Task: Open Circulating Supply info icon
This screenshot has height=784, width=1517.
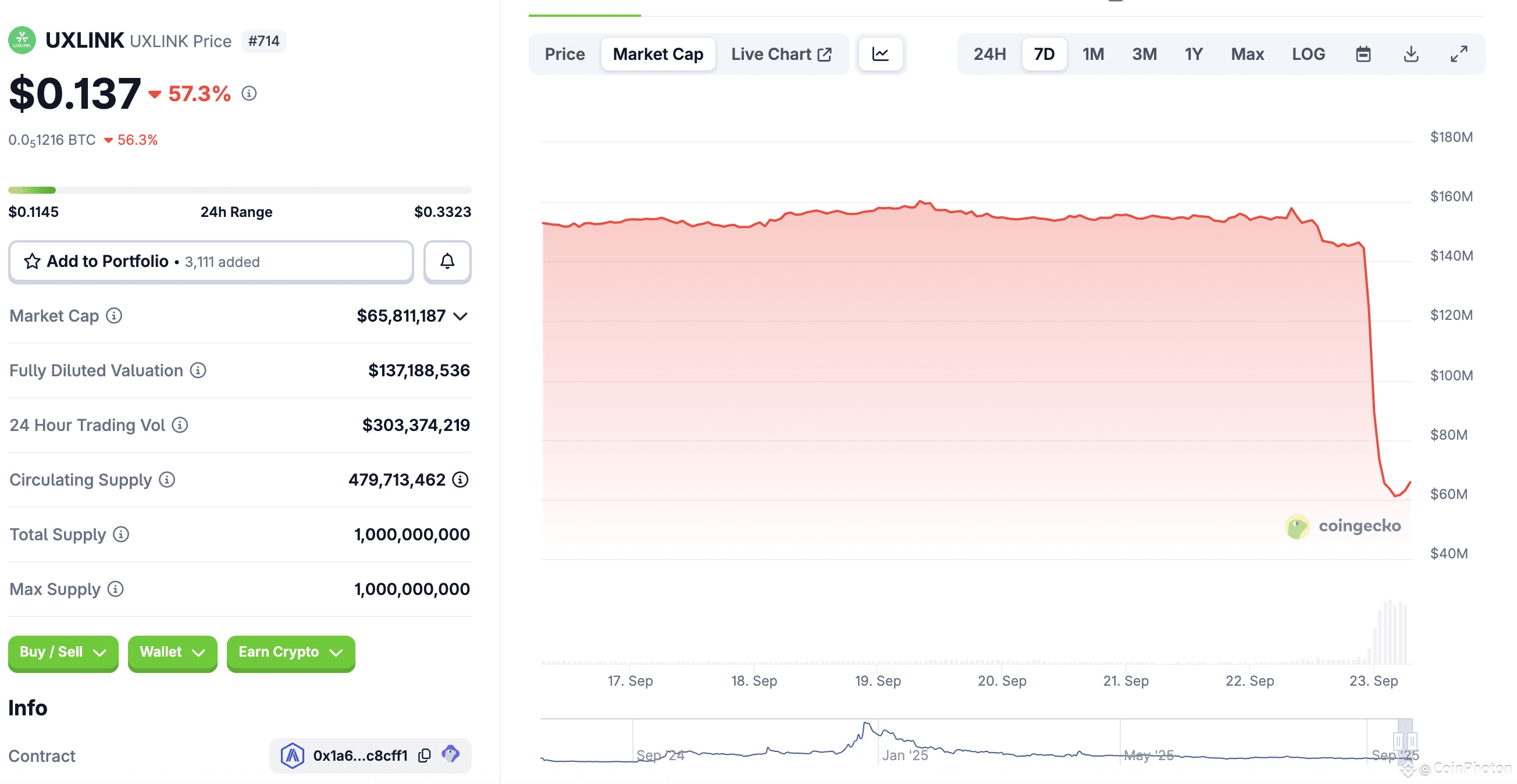Action: click(165, 480)
